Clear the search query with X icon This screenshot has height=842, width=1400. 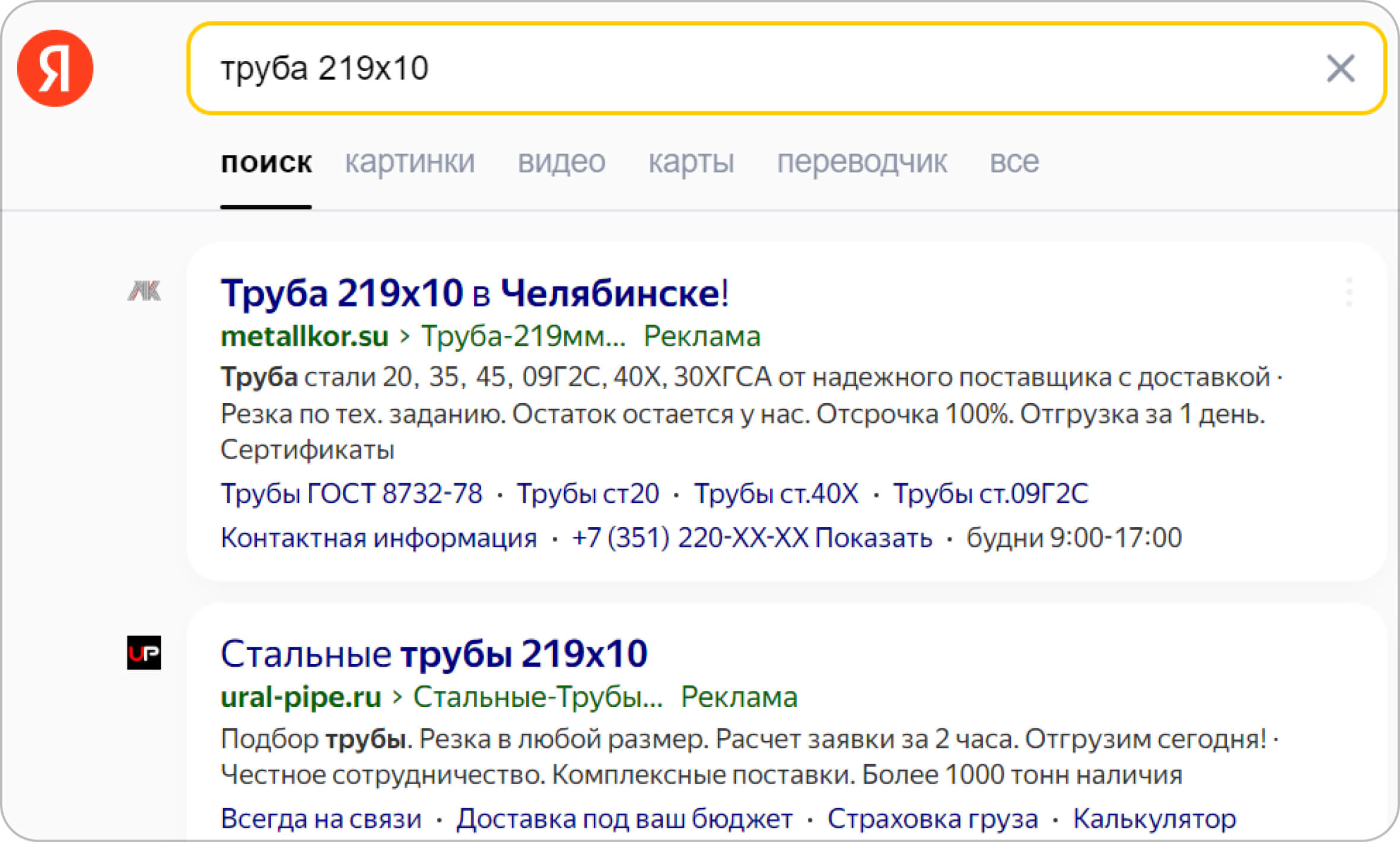[x=1339, y=68]
